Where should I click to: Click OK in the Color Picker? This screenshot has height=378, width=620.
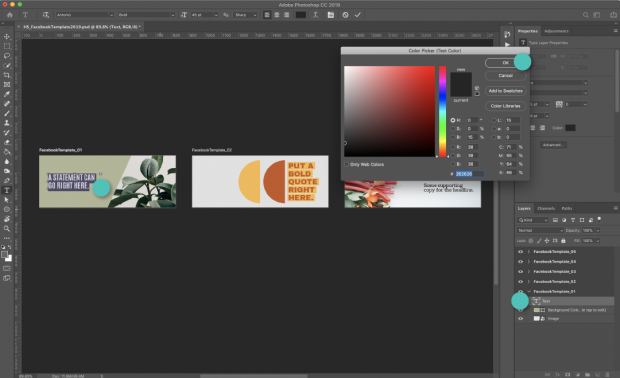pyautogui.click(x=505, y=63)
